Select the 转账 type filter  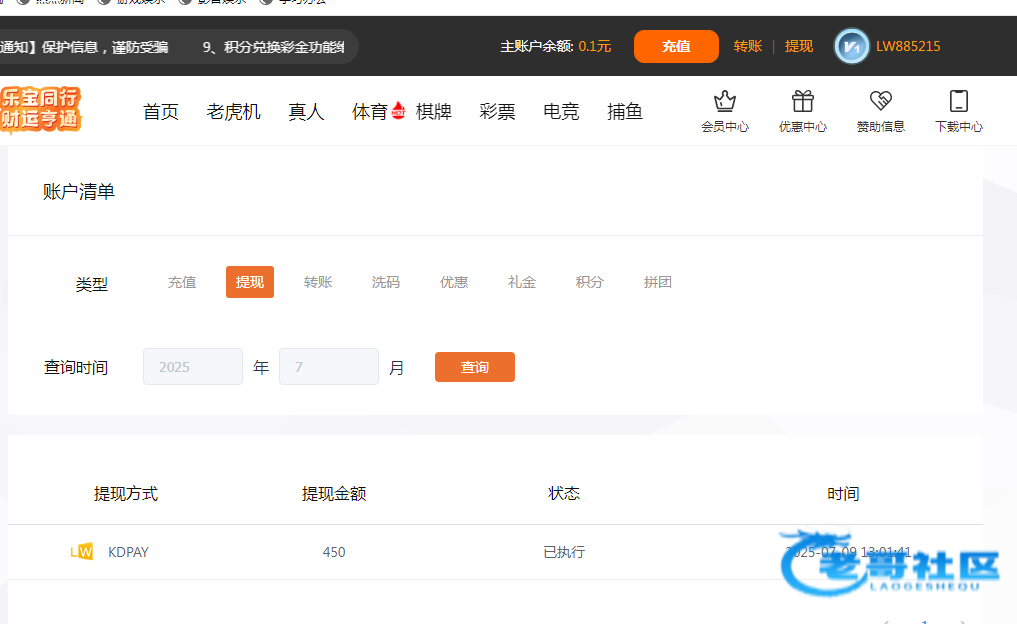click(318, 283)
